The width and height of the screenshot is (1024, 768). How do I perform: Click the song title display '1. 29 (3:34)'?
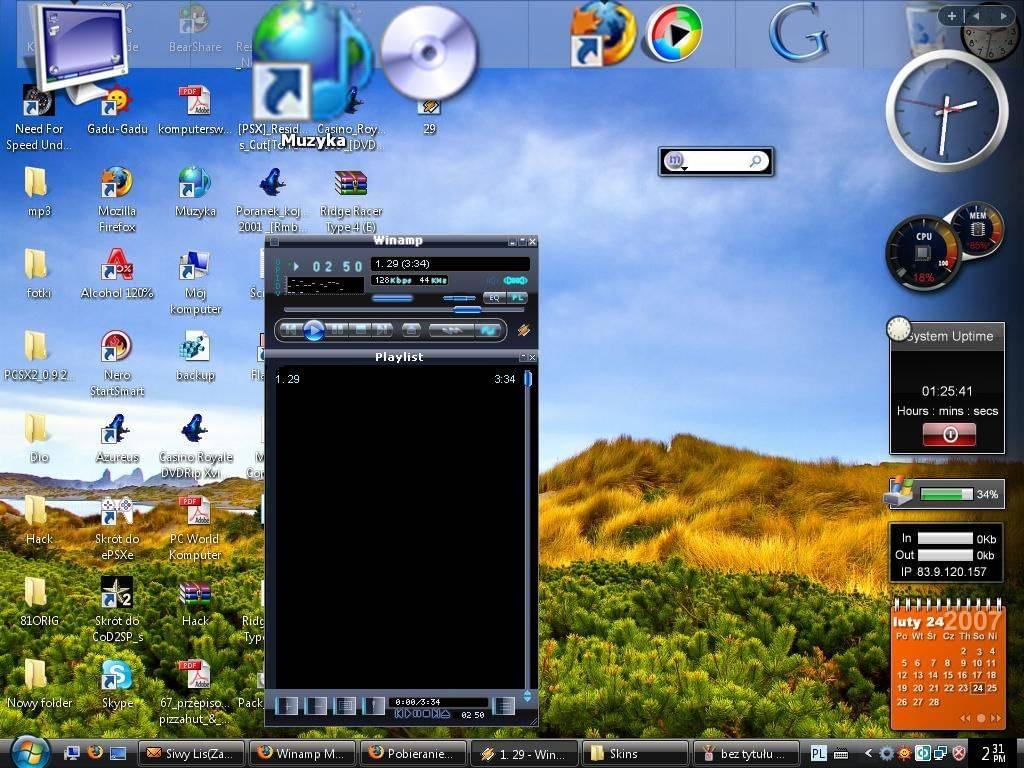[450, 264]
